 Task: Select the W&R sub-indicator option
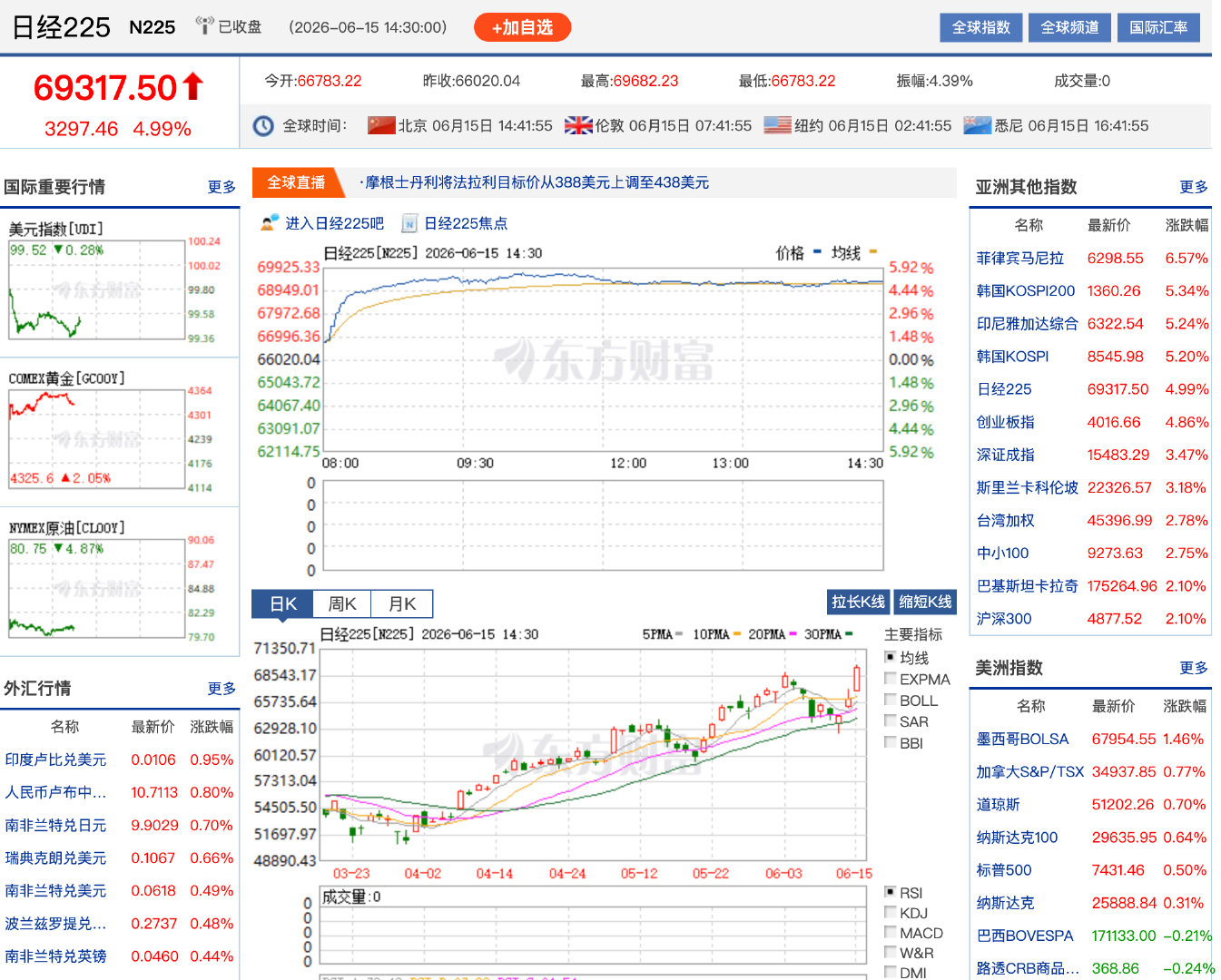891,952
